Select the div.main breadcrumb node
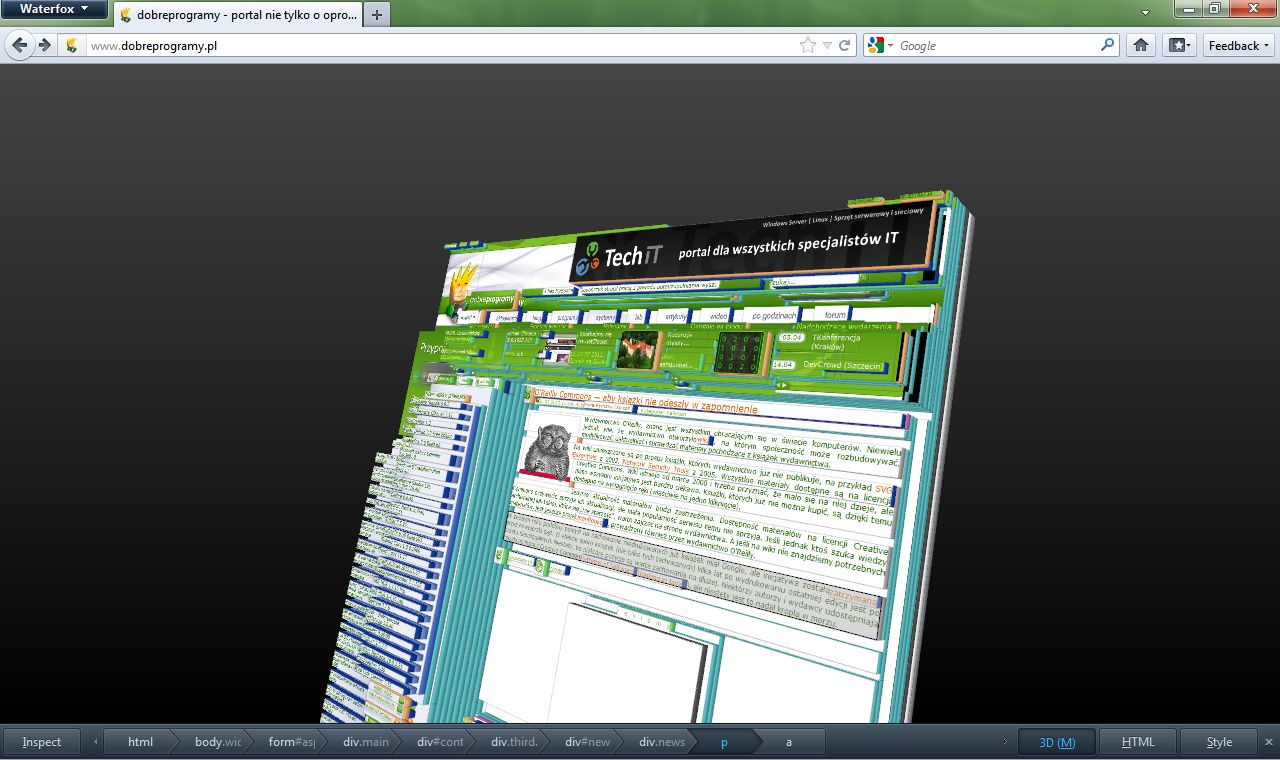Viewport: 1280px width, 760px height. coord(366,742)
